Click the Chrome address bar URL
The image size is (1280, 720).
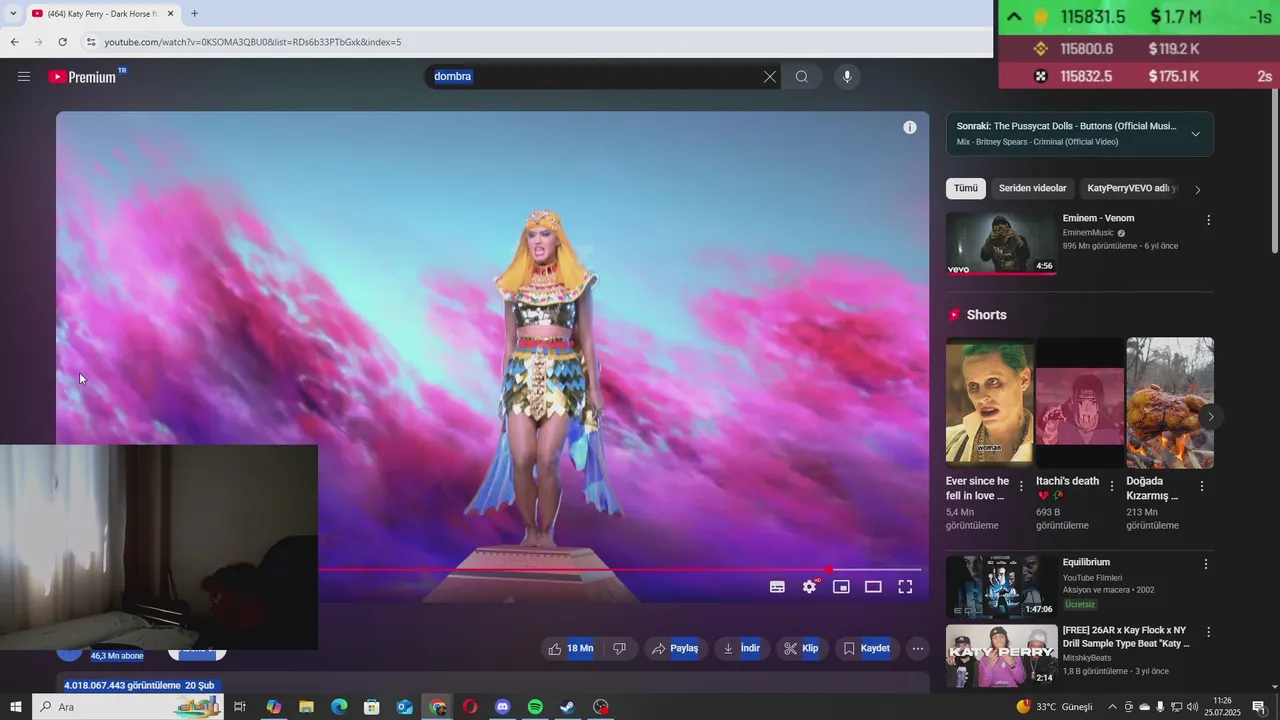pyautogui.click(x=253, y=42)
